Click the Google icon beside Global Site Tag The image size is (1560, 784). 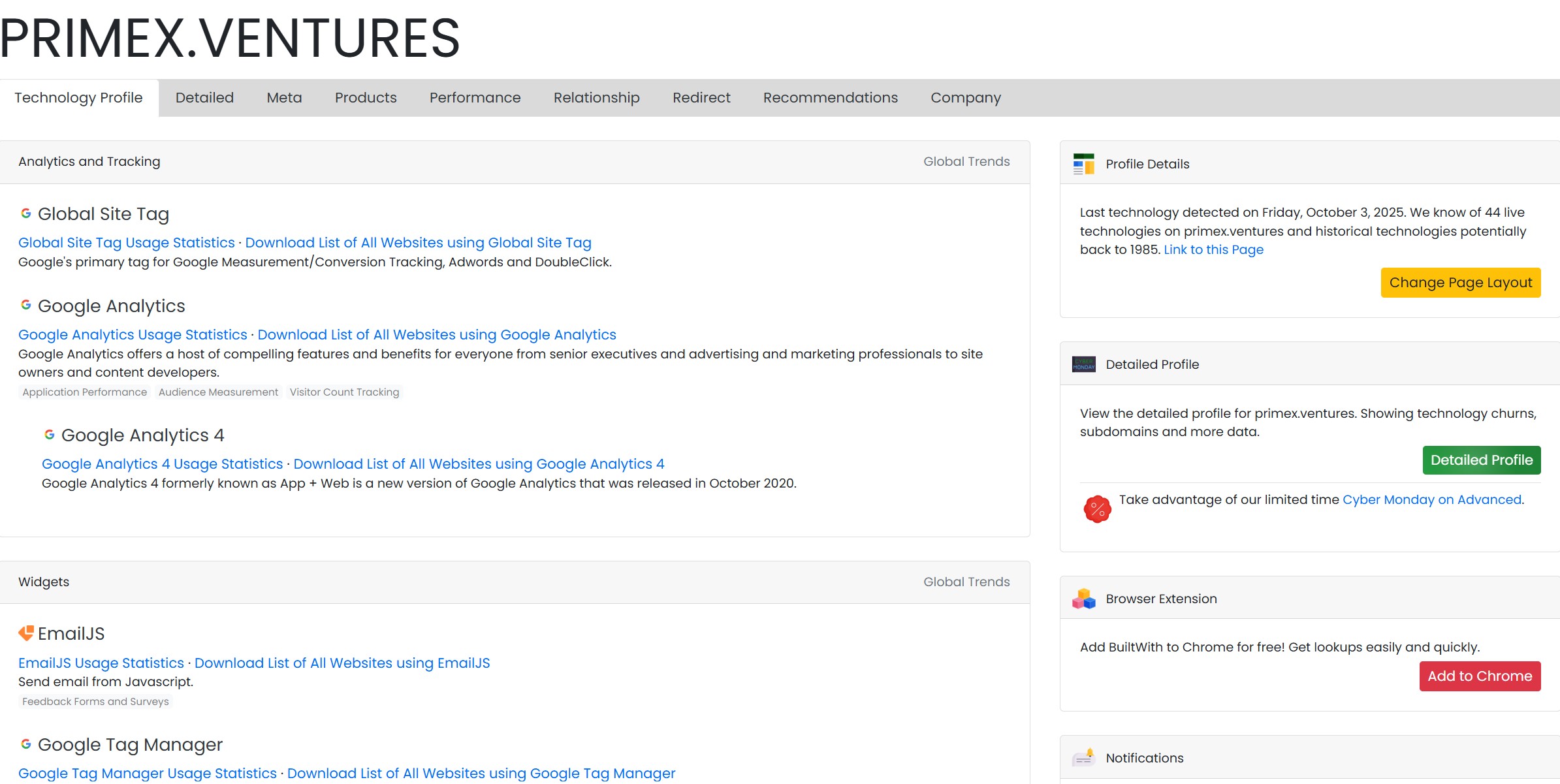click(25, 213)
